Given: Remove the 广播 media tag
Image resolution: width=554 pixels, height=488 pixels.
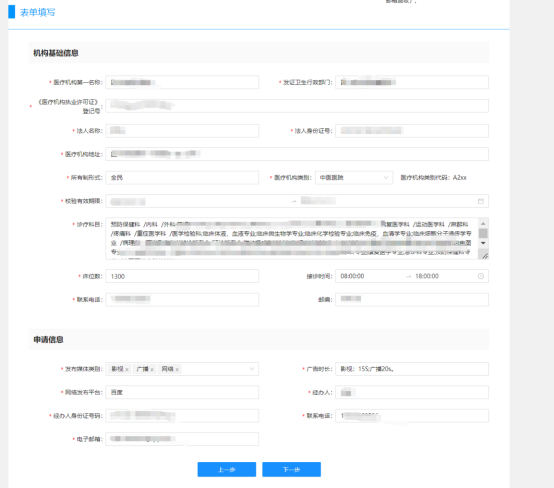Looking at the screenshot, I should [152, 369].
